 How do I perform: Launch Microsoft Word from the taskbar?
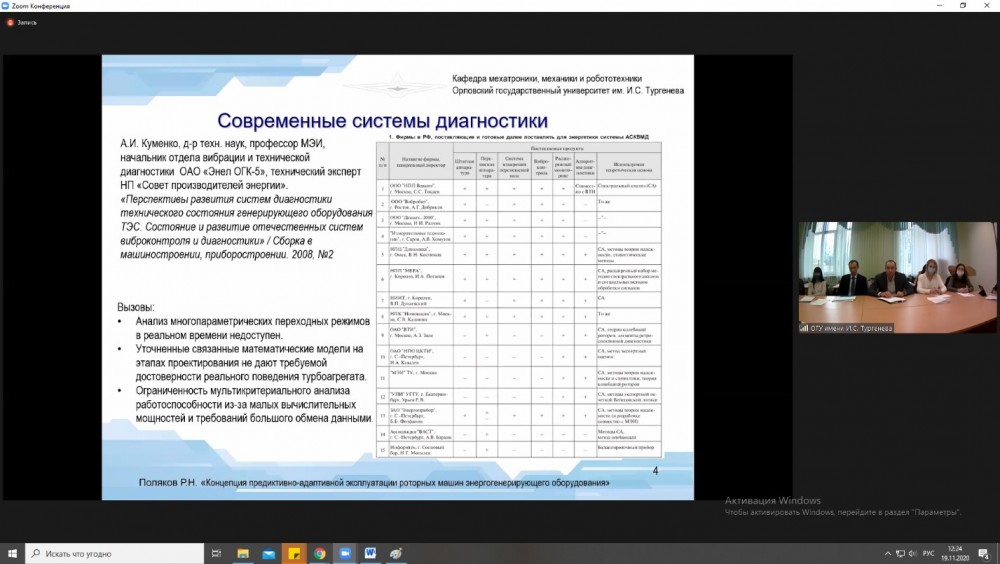(x=369, y=553)
